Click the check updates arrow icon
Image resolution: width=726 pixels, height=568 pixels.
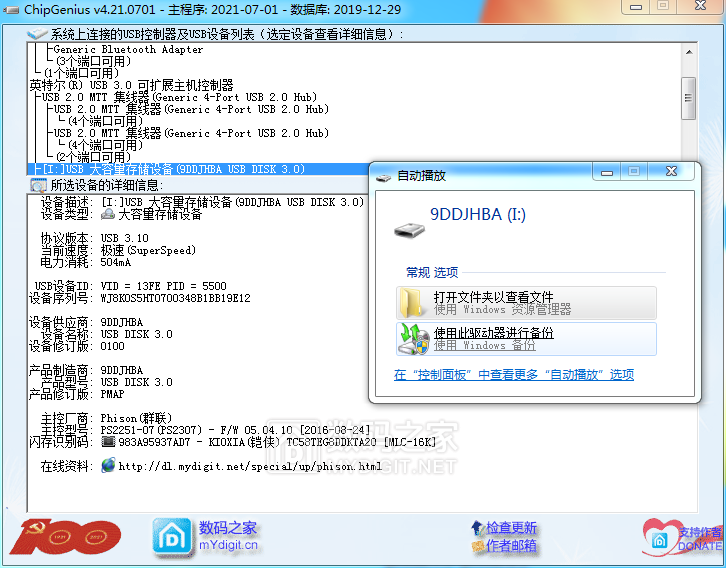click(x=477, y=527)
